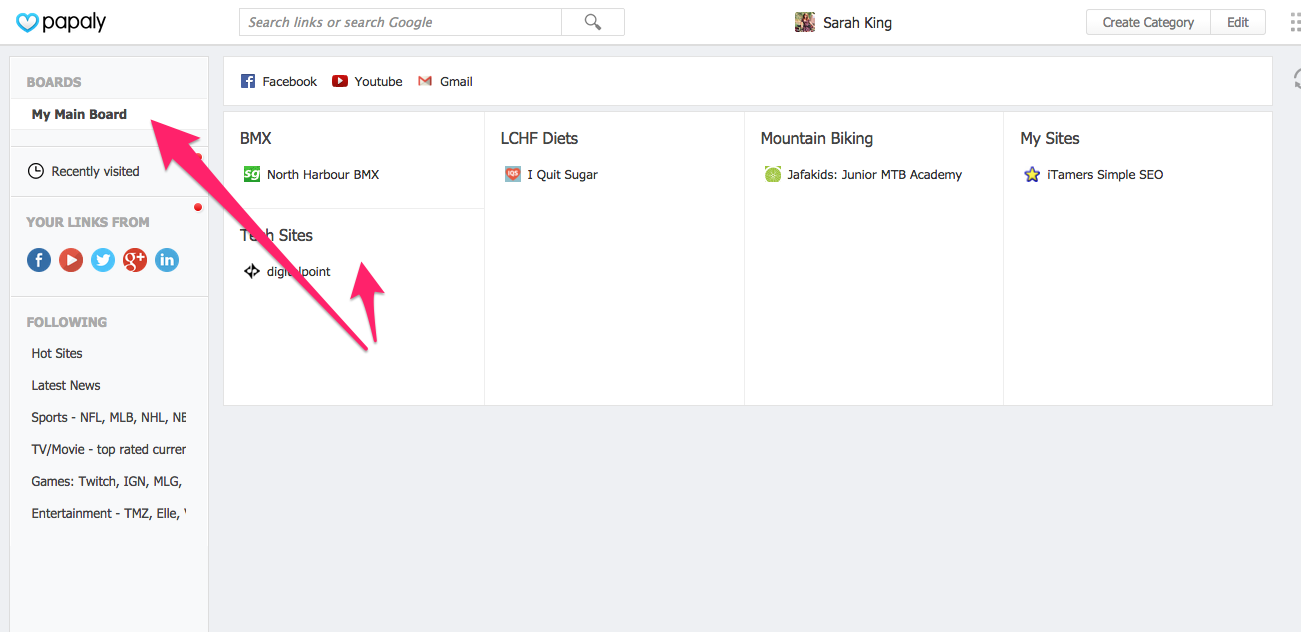Click the Gmail bookmark icon
The image size is (1301, 632).
pos(425,81)
